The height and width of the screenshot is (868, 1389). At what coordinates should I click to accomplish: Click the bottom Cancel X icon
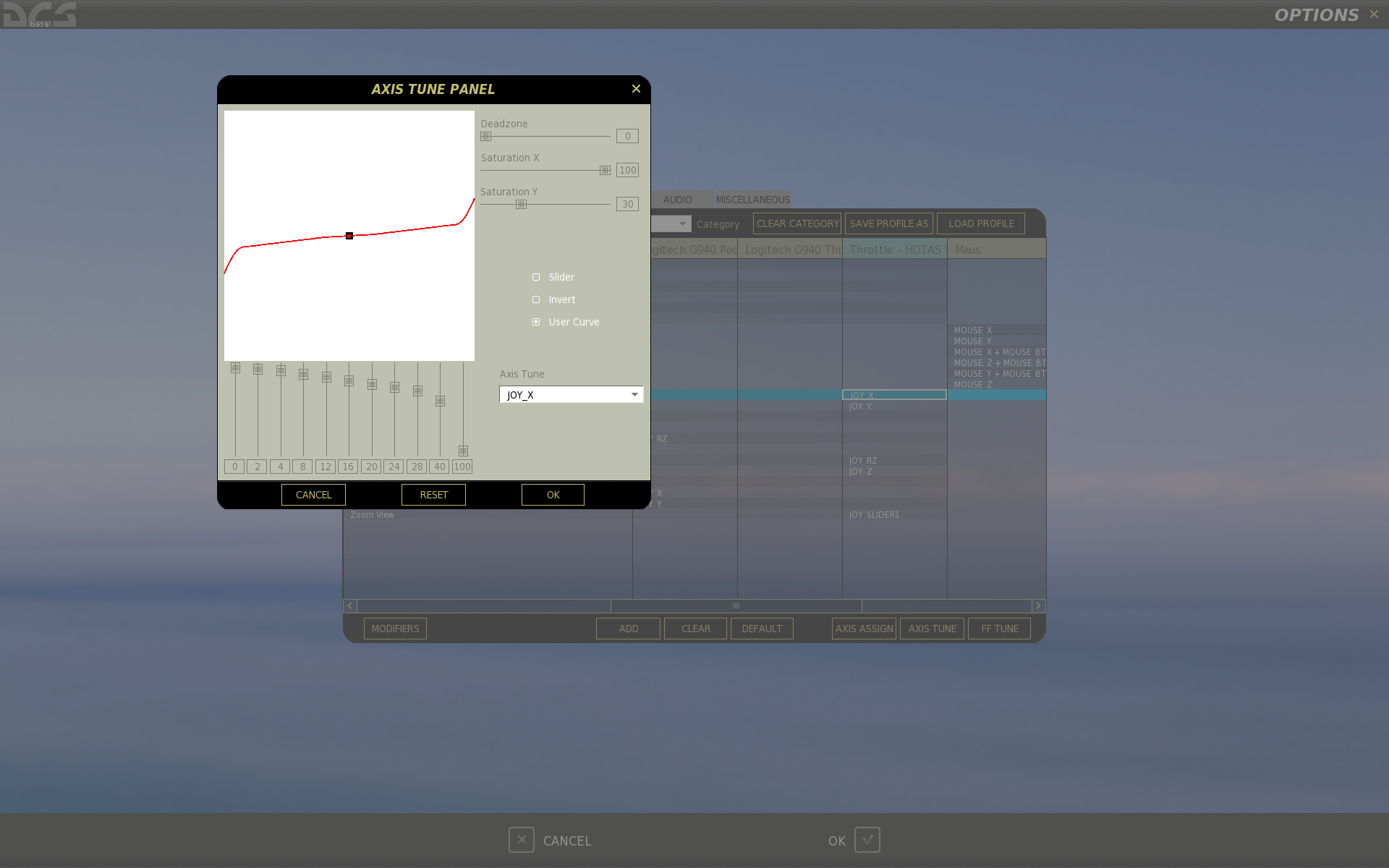(x=522, y=840)
